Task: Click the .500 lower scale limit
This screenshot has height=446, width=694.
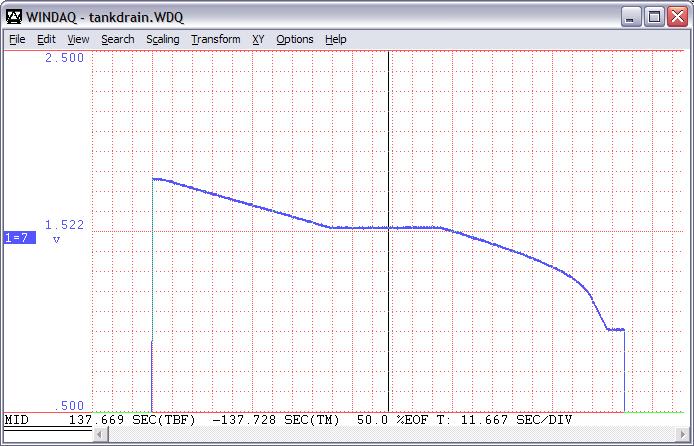Action: pyautogui.click(x=68, y=405)
